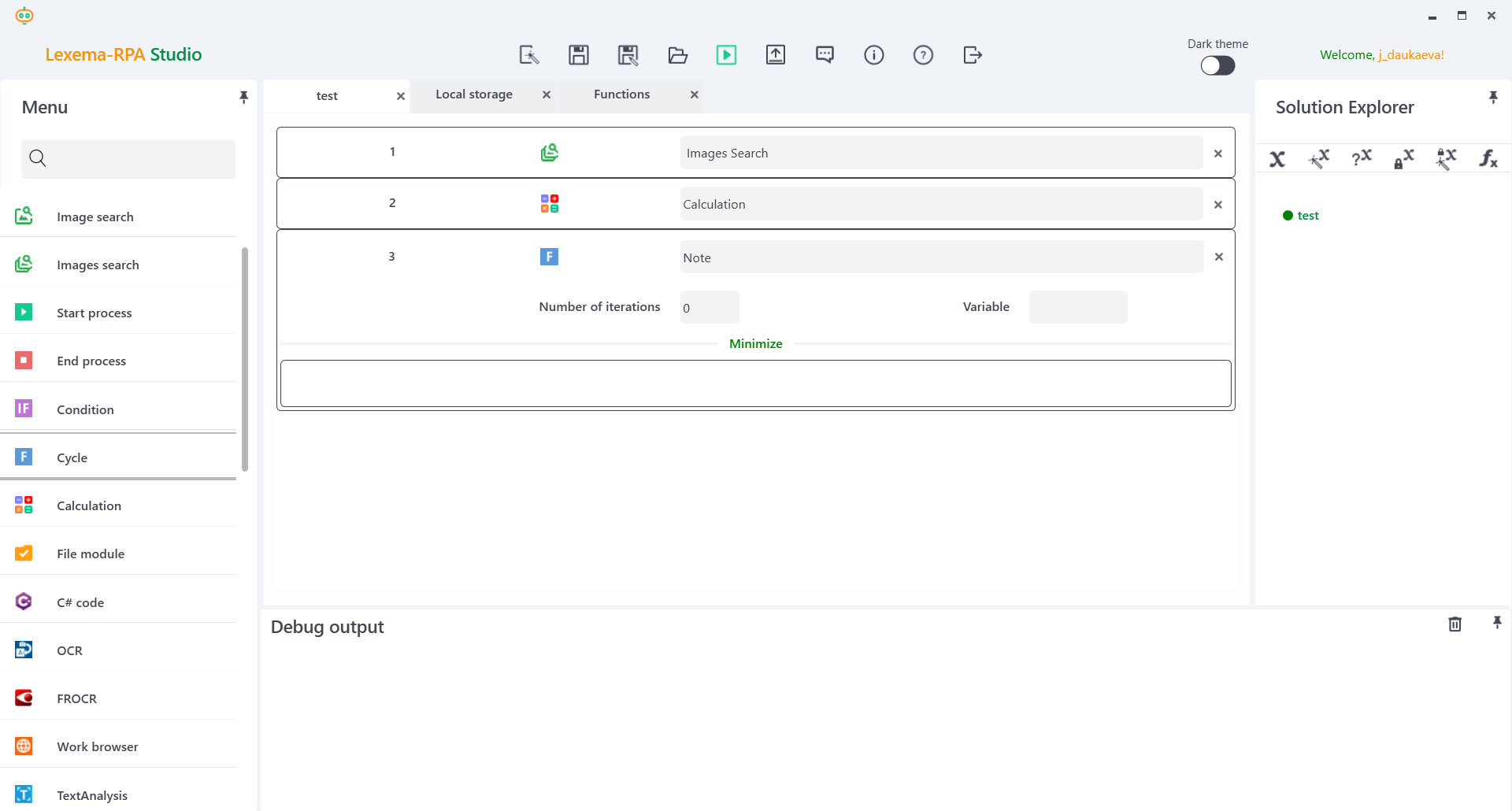Screen dimensions: 1512x811
Task: Select C# code menu item
Action: (118, 602)
